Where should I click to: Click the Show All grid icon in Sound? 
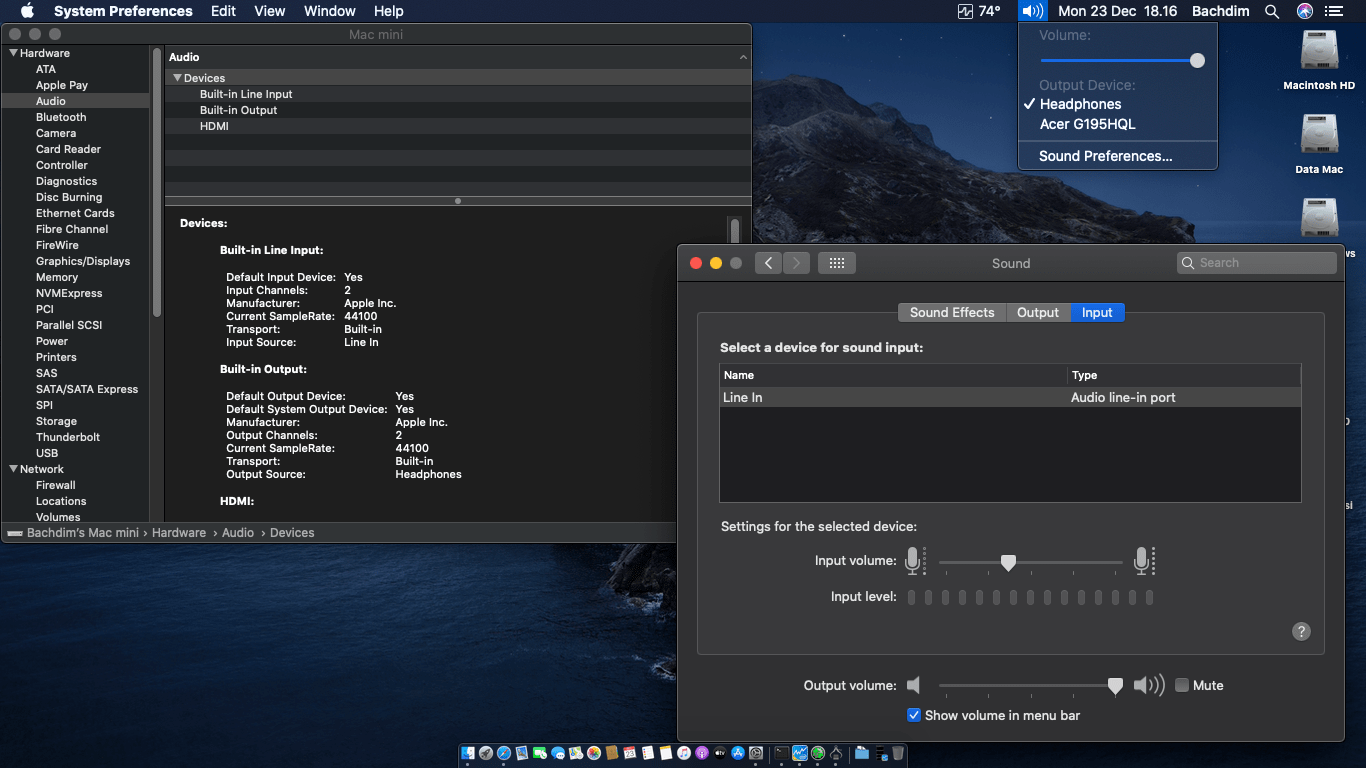tap(837, 263)
